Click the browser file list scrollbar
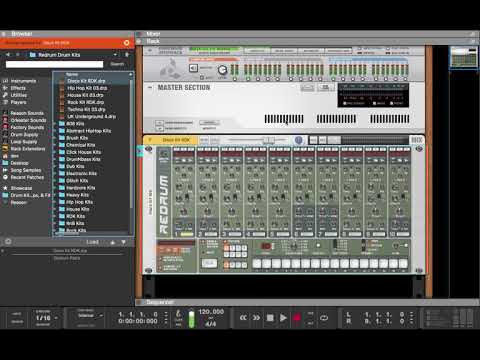 131,143
